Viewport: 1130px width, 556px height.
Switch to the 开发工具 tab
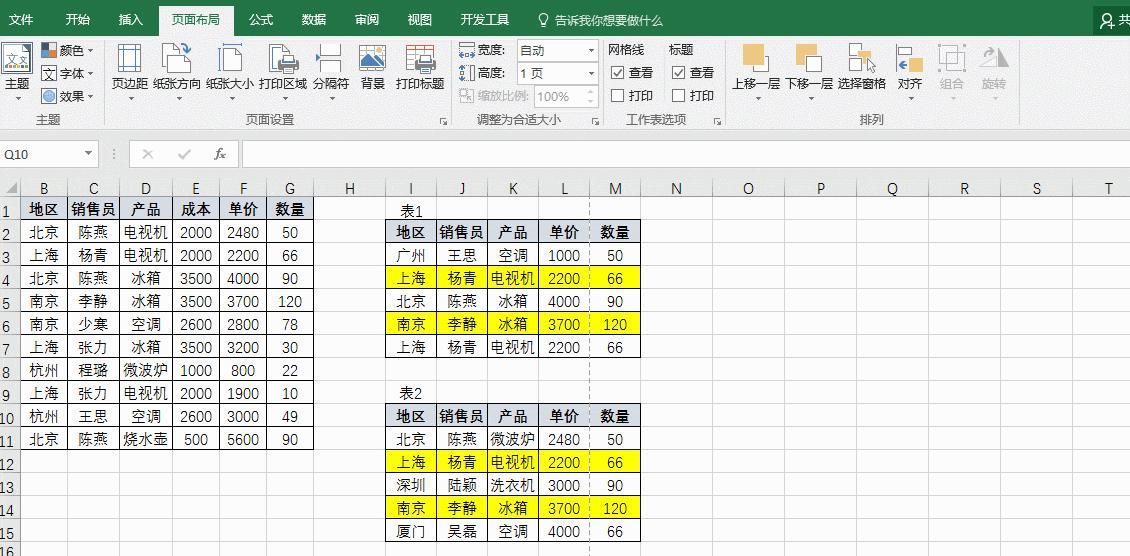[x=484, y=20]
